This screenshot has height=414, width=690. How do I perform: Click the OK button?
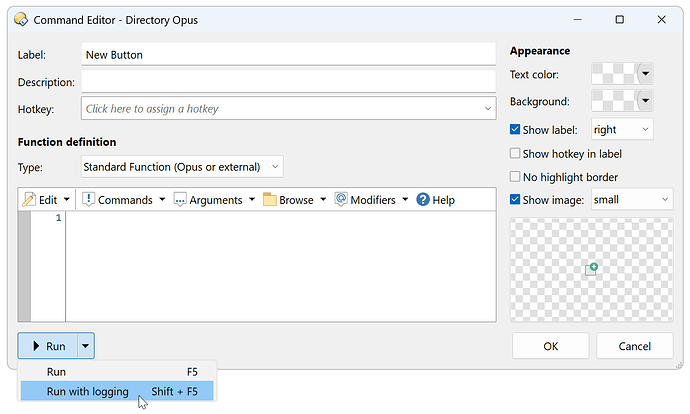coord(551,346)
